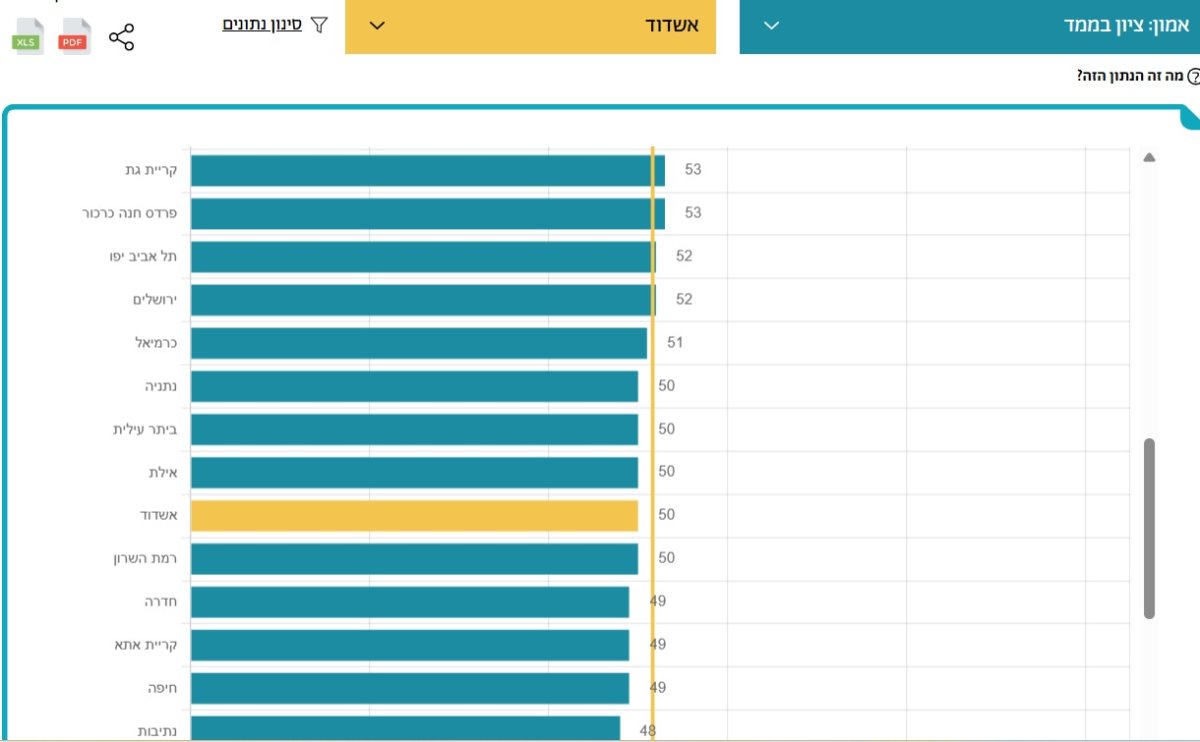The width and height of the screenshot is (1200, 742).
Task: Click the share icon
Action: [x=121, y=38]
